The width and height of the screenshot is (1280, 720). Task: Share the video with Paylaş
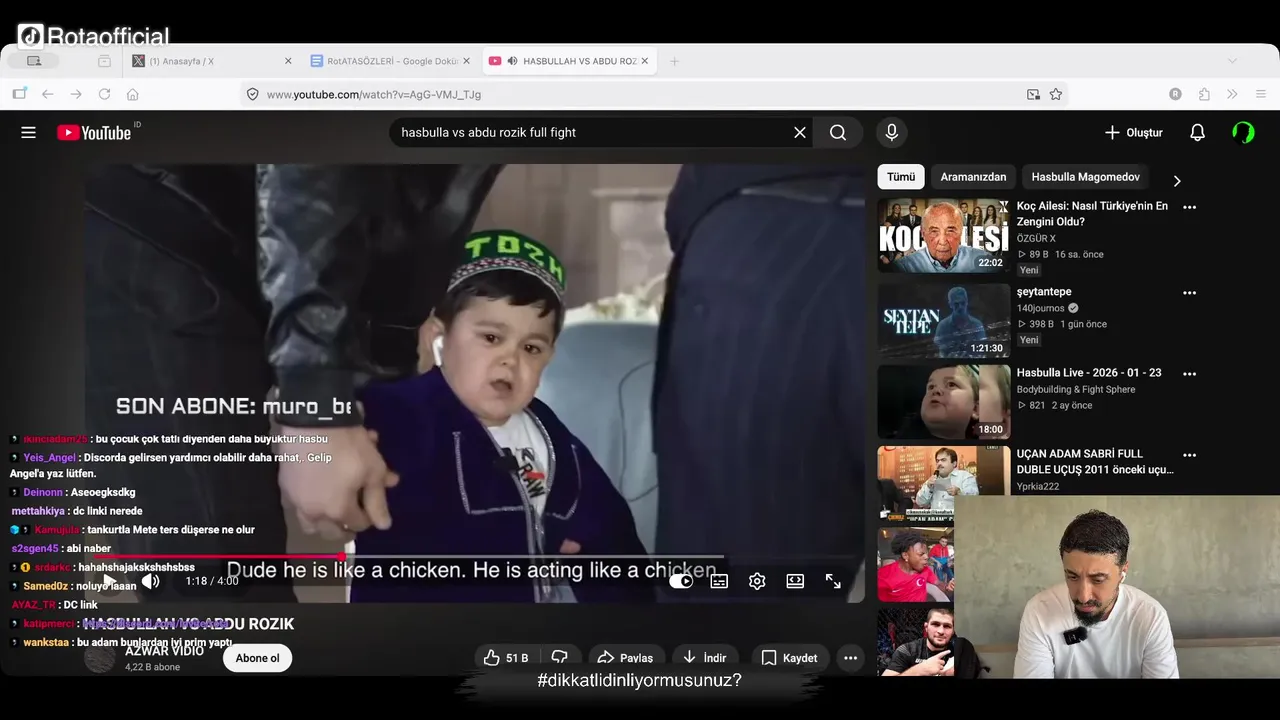click(625, 658)
